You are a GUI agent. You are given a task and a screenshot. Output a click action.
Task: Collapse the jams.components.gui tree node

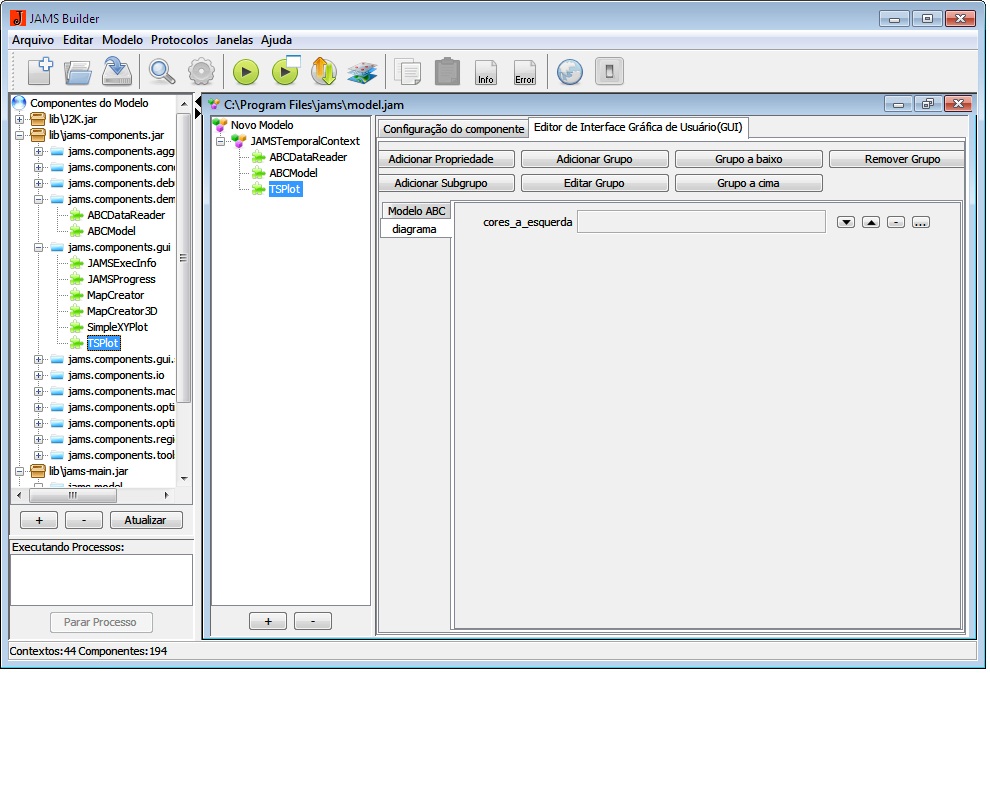39,247
